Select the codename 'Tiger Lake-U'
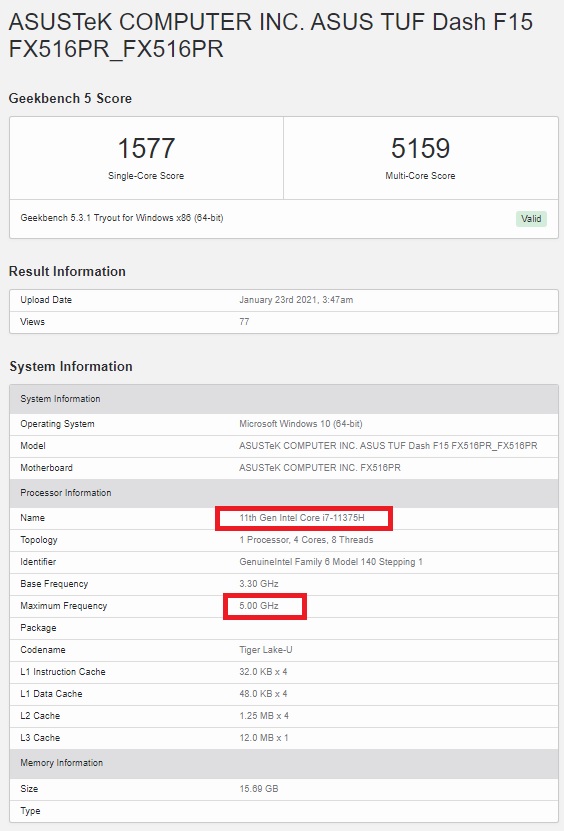This screenshot has width=564, height=831. (266, 650)
